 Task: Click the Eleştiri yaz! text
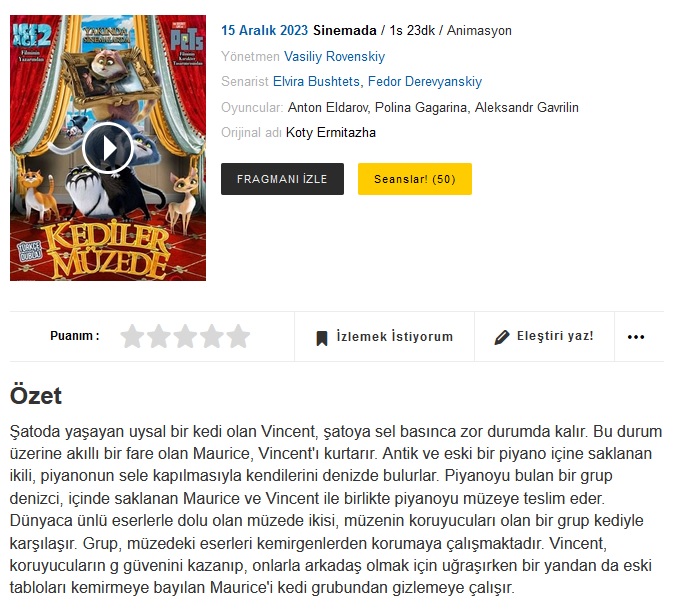click(x=555, y=336)
